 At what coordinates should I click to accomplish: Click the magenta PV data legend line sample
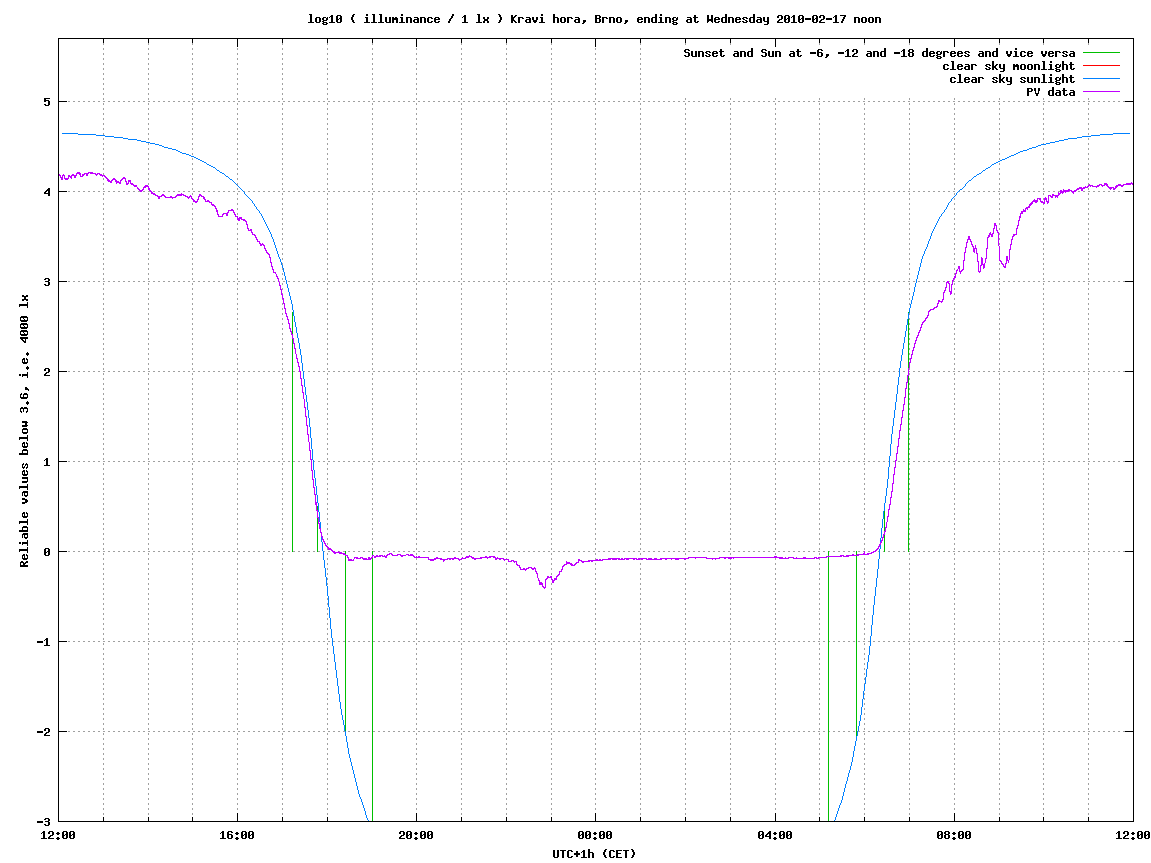[x=1101, y=92]
